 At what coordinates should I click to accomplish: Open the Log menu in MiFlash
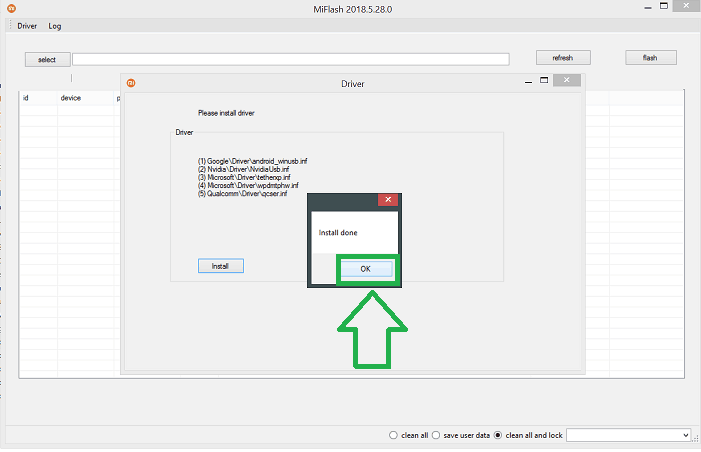click(x=55, y=26)
